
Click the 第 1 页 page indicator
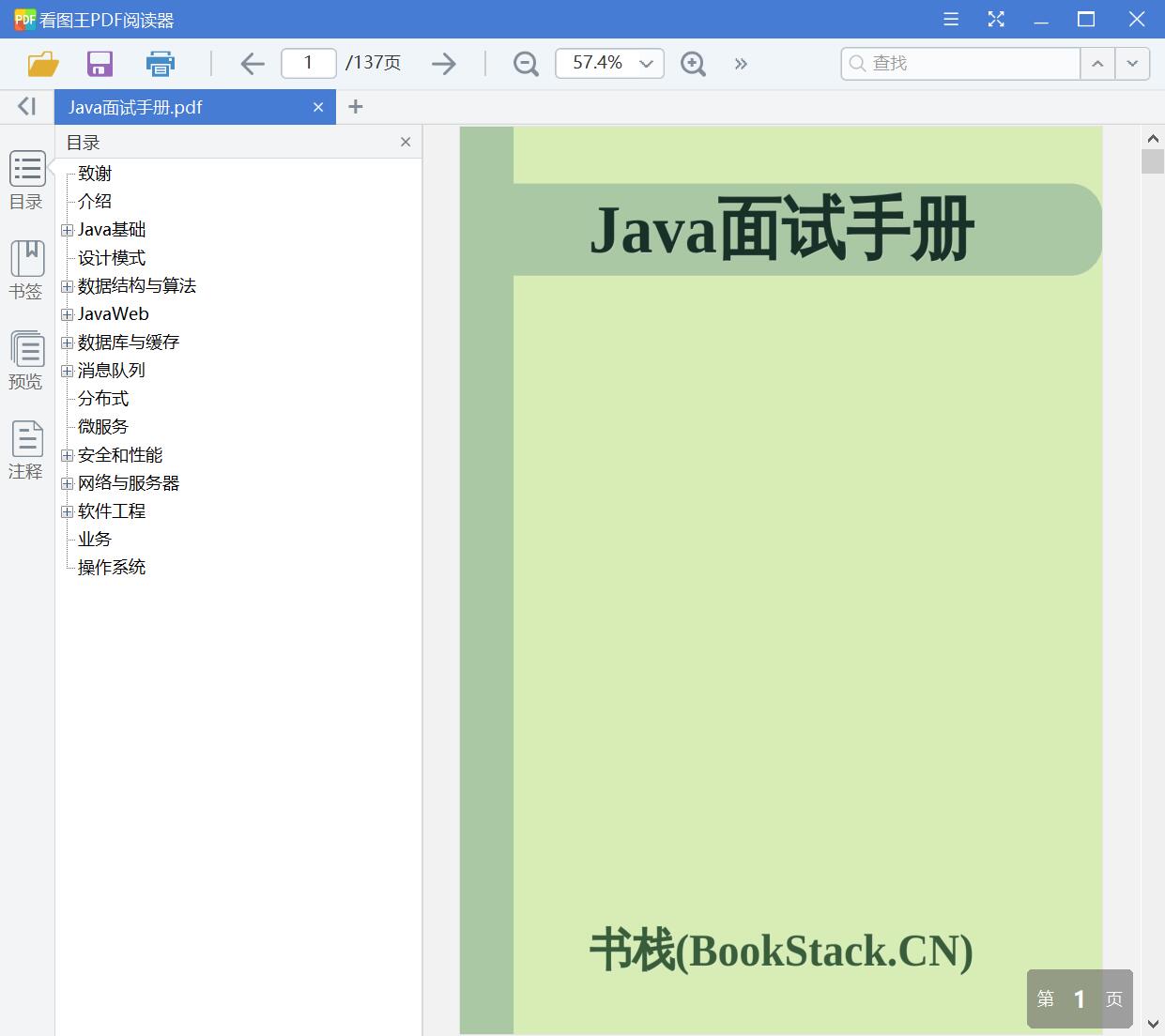click(1080, 998)
